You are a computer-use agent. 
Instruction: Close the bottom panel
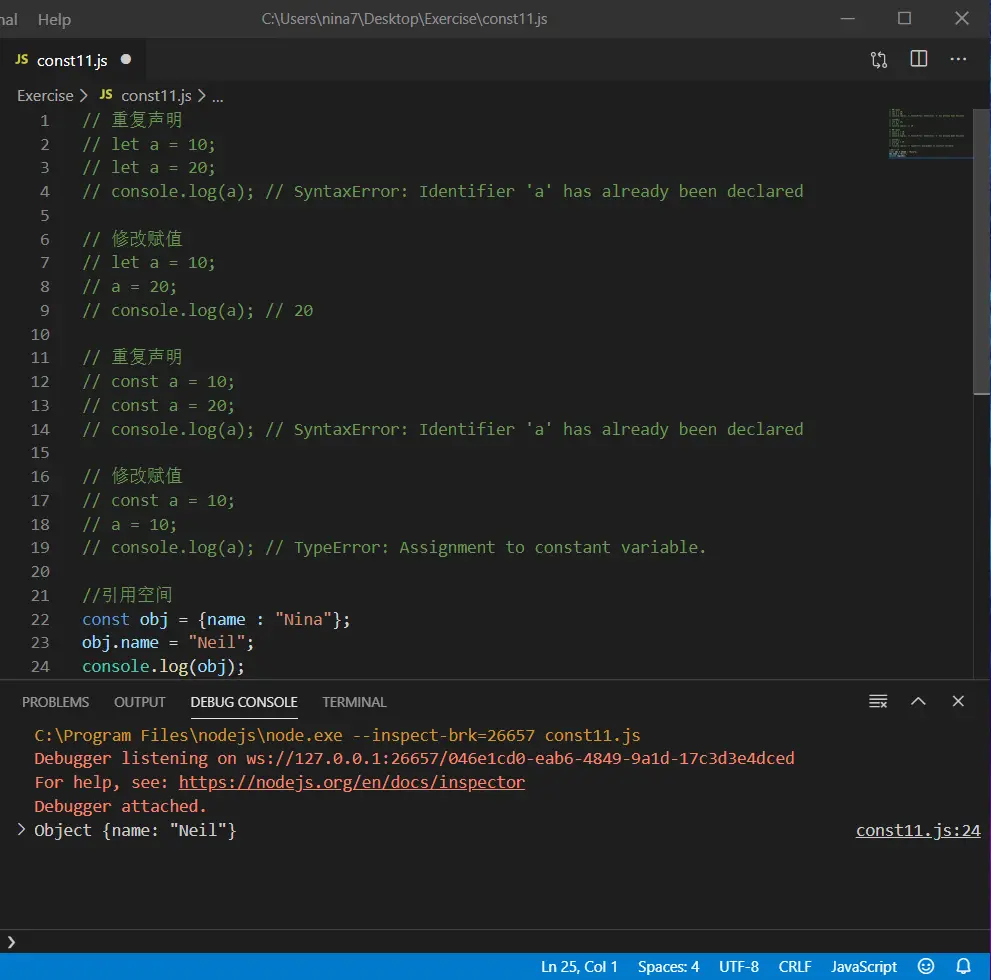pyautogui.click(x=958, y=701)
